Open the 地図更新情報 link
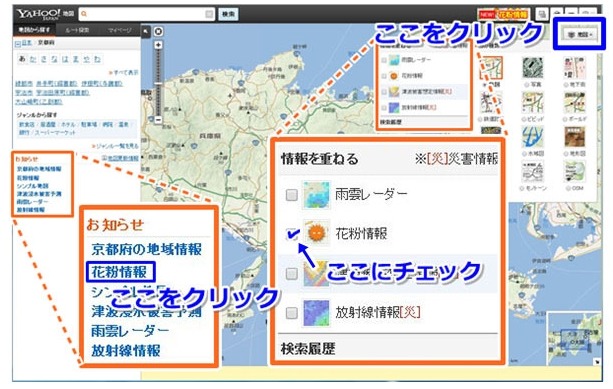This screenshot has height=389, width=613. (x=123, y=158)
